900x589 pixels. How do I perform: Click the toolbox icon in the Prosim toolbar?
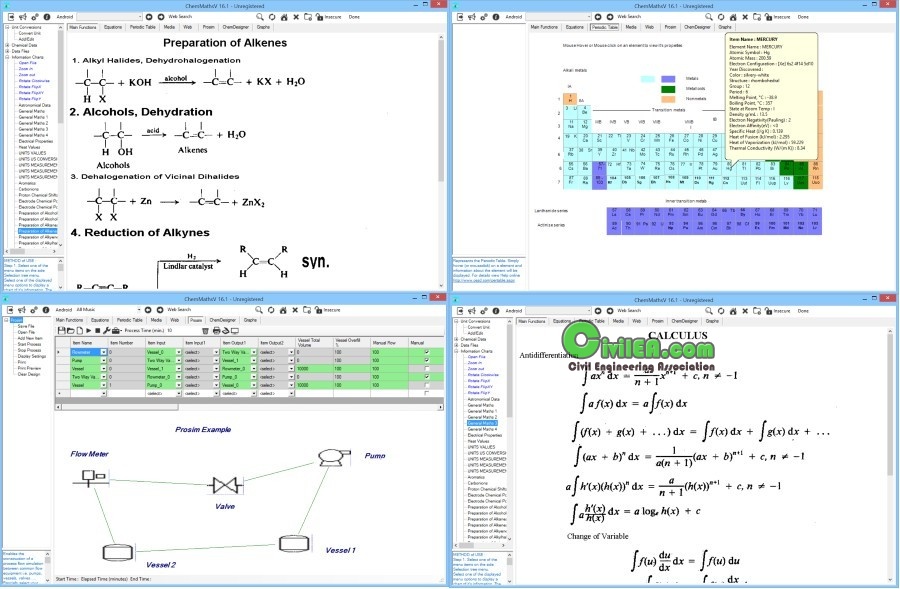pyautogui.click(x=116, y=331)
